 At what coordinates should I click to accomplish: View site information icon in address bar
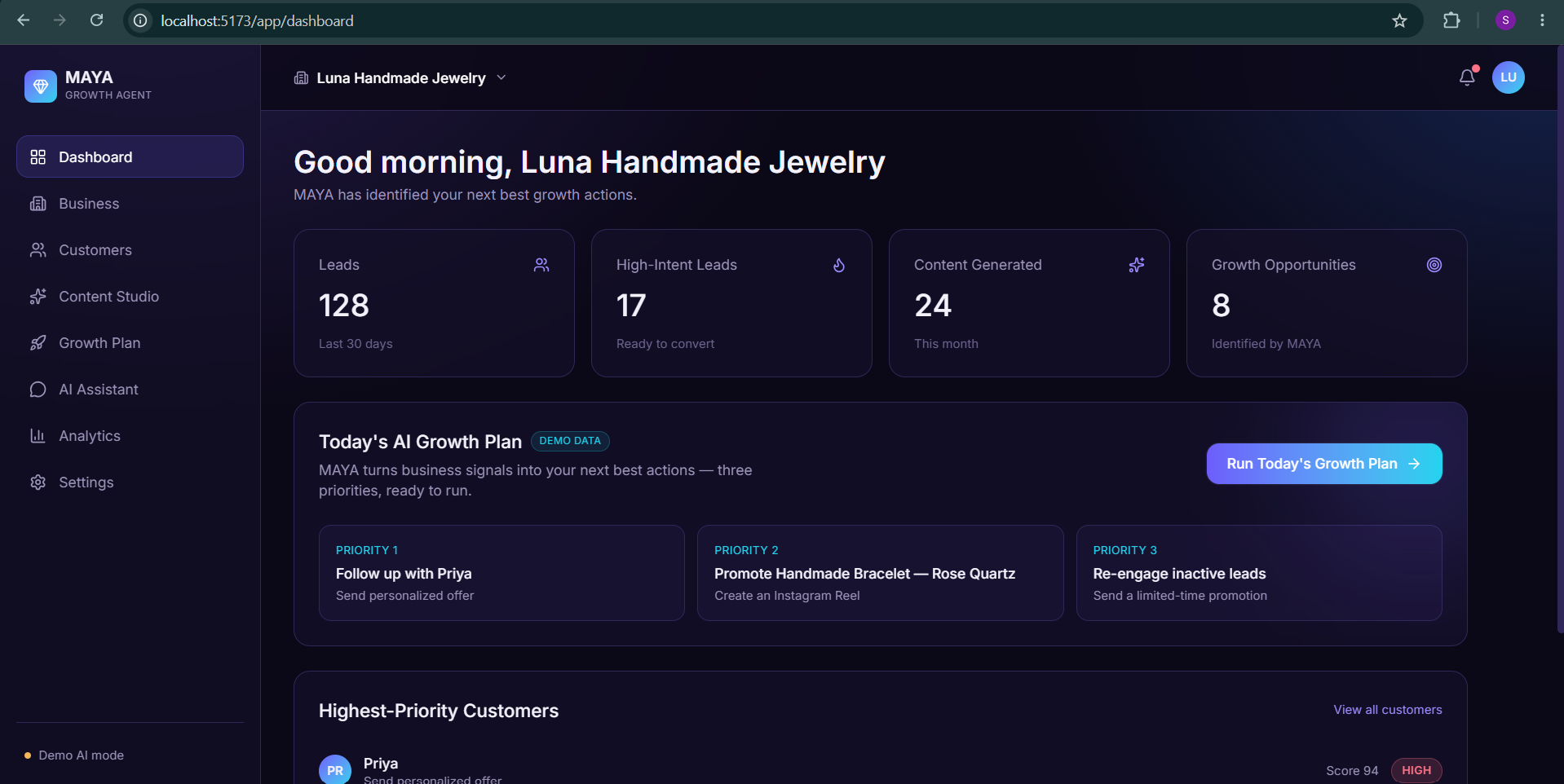point(141,20)
